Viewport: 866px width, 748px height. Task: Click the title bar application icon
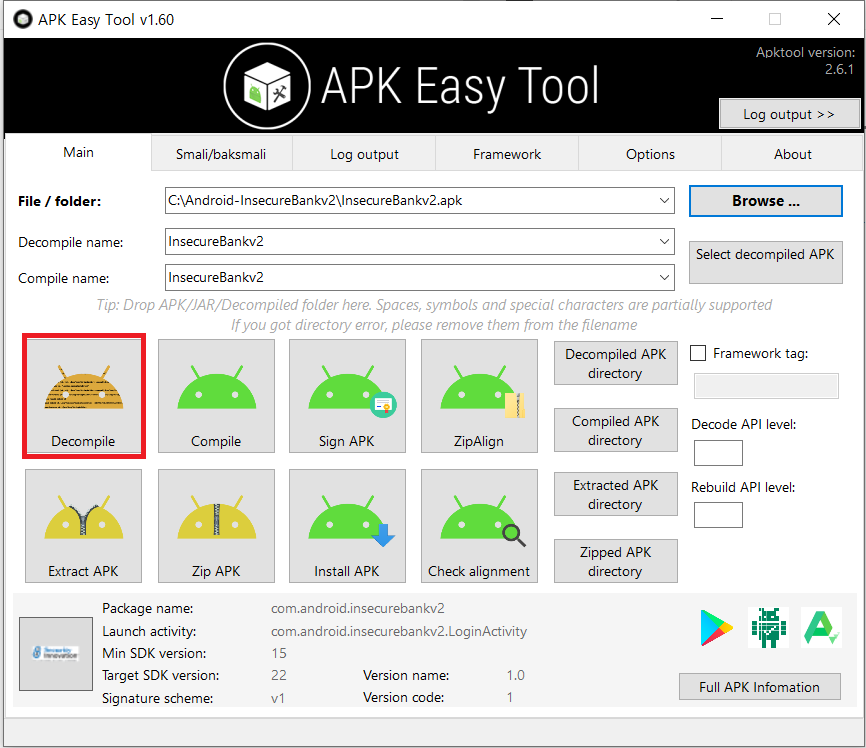[x=23, y=20]
